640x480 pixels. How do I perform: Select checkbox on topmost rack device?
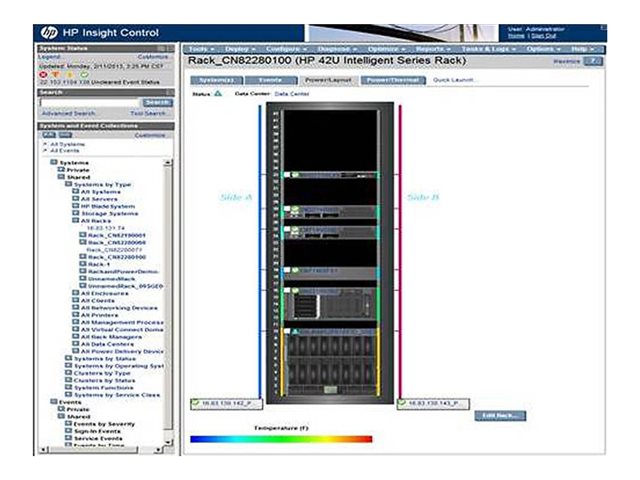click(287, 175)
